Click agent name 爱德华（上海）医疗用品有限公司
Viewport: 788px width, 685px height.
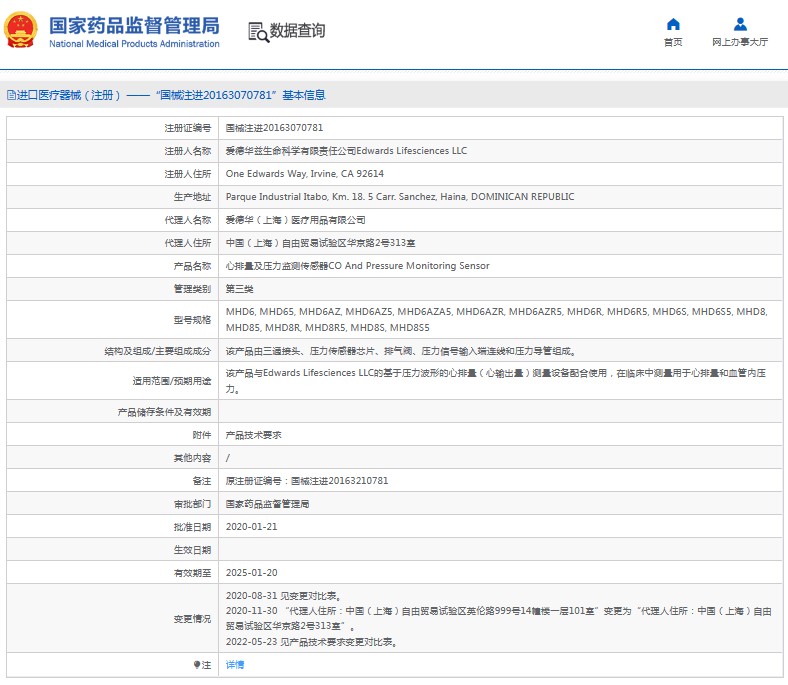[295, 220]
